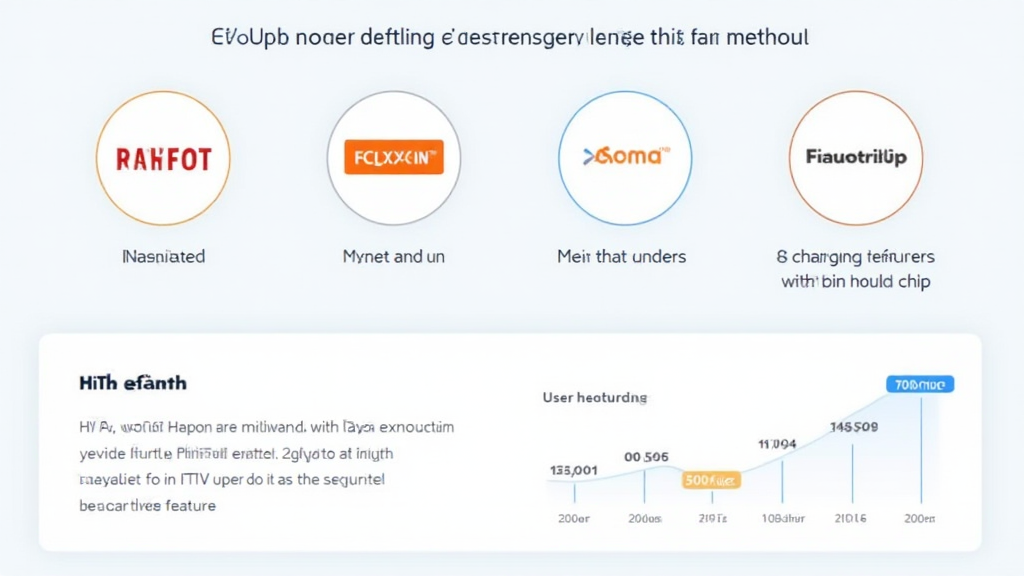Viewport: 1024px width, 576px height.
Task: Click the INasniated caption
Action: 163,257
